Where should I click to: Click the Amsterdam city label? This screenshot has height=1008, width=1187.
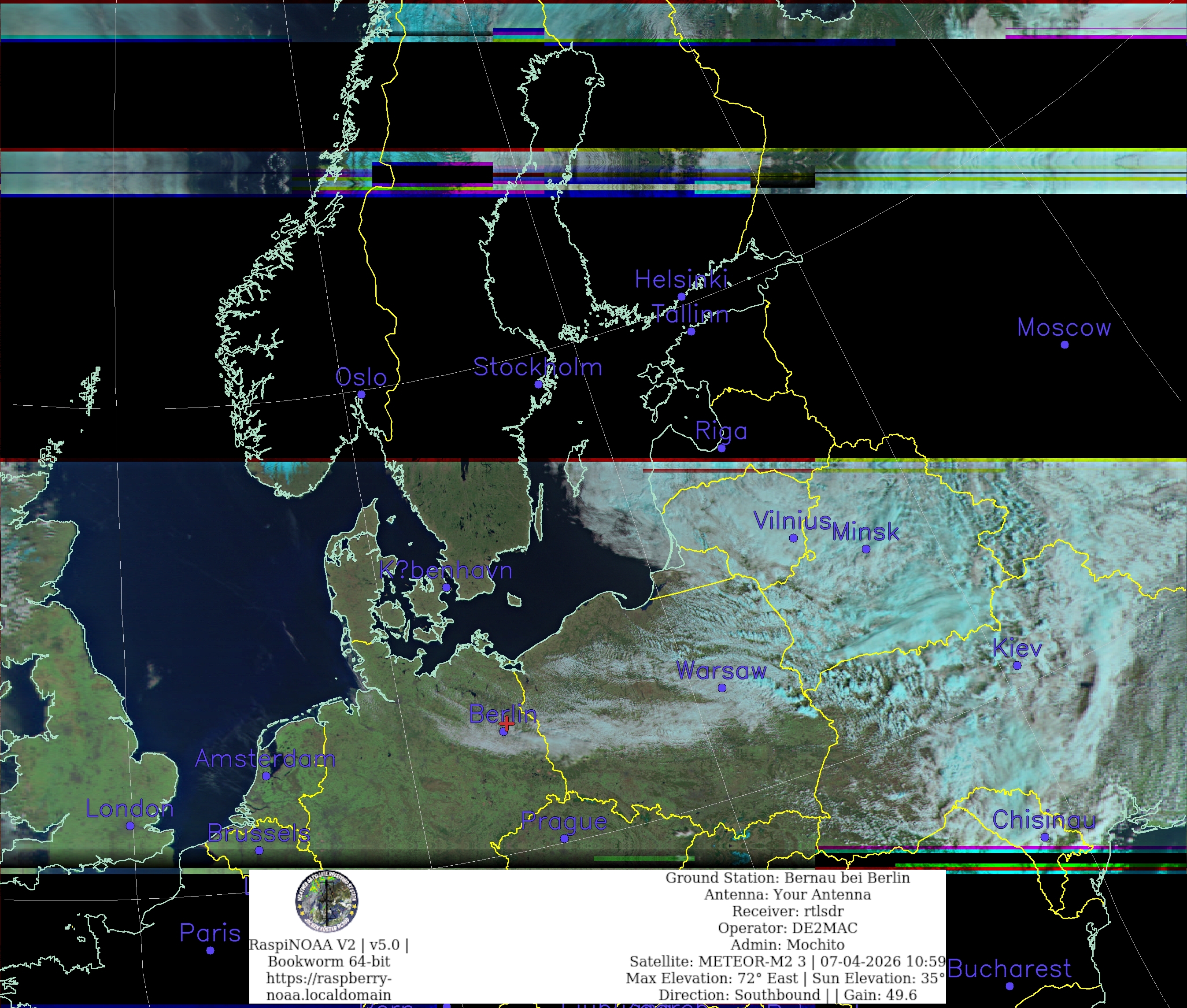[265, 759]
